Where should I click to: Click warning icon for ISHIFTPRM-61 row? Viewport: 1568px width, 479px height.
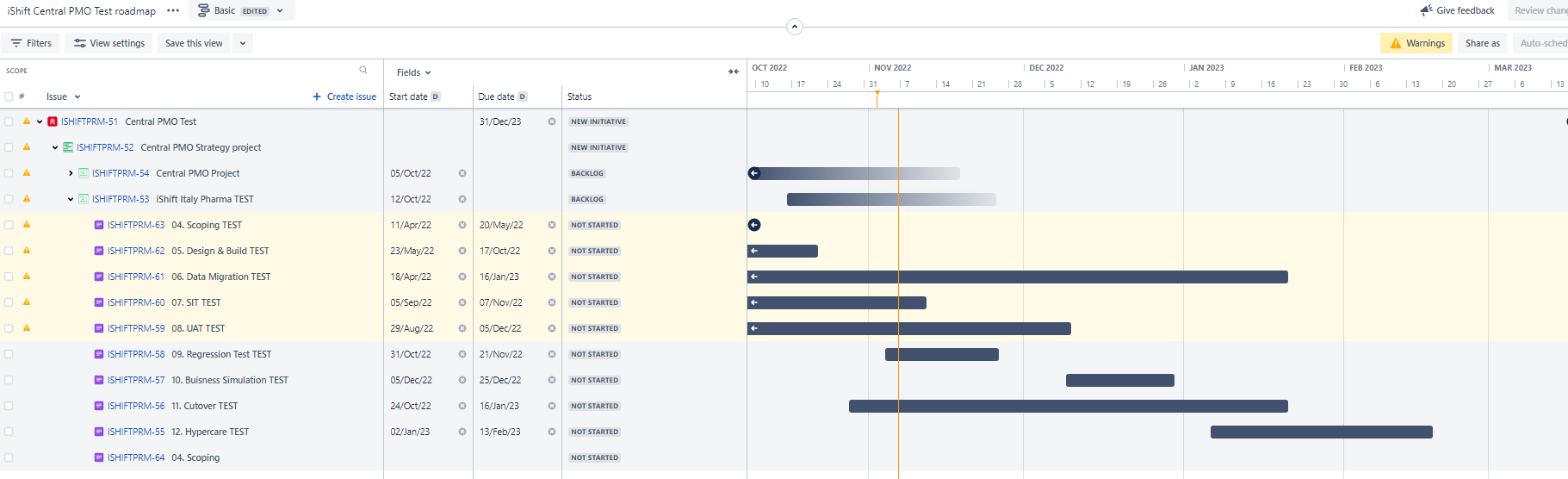tap(27, 277)
